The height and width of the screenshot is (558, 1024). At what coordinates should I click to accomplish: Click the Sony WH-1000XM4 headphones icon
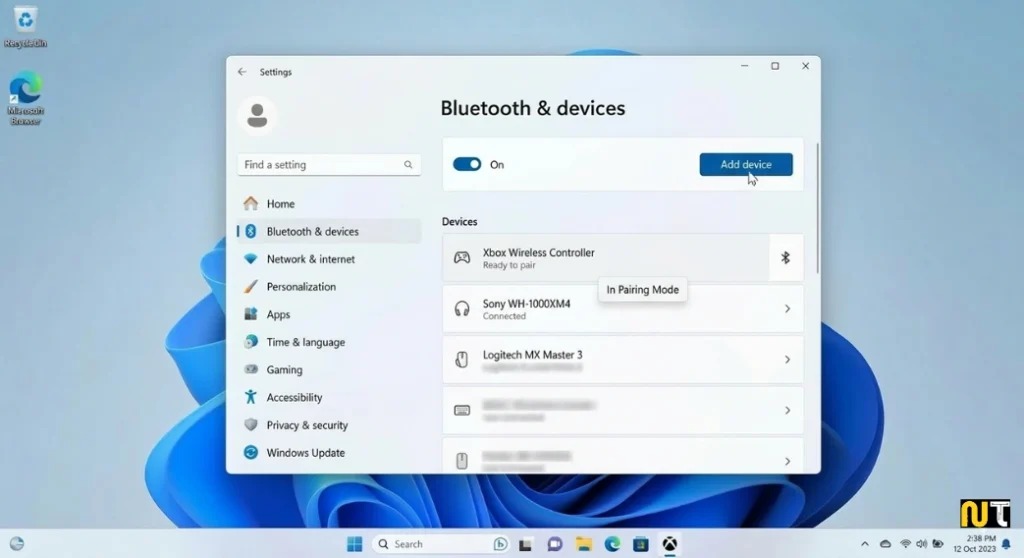pyautogui.click(x=462, y=309)
